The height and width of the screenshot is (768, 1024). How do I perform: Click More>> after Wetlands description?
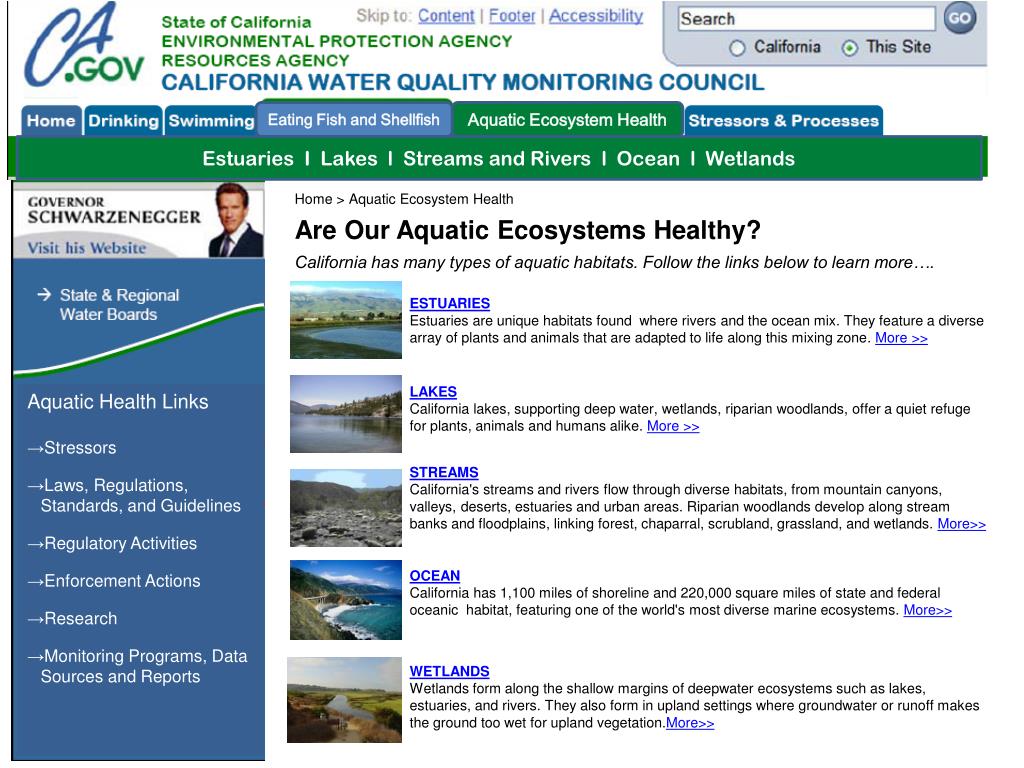click(x=690, y=723)
